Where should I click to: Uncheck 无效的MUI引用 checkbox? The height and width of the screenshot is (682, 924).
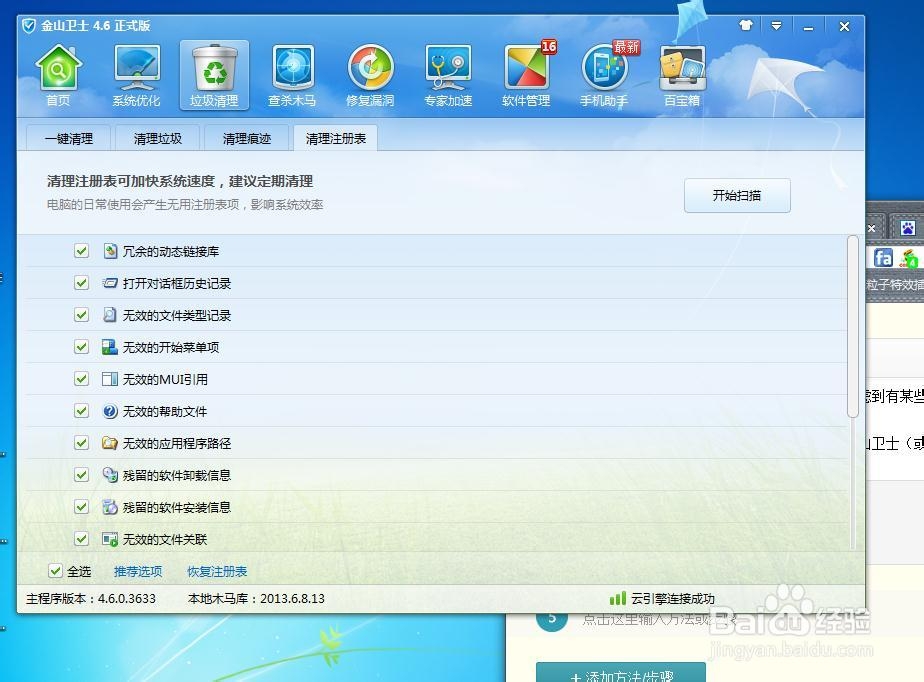click(x=81, y=379)
